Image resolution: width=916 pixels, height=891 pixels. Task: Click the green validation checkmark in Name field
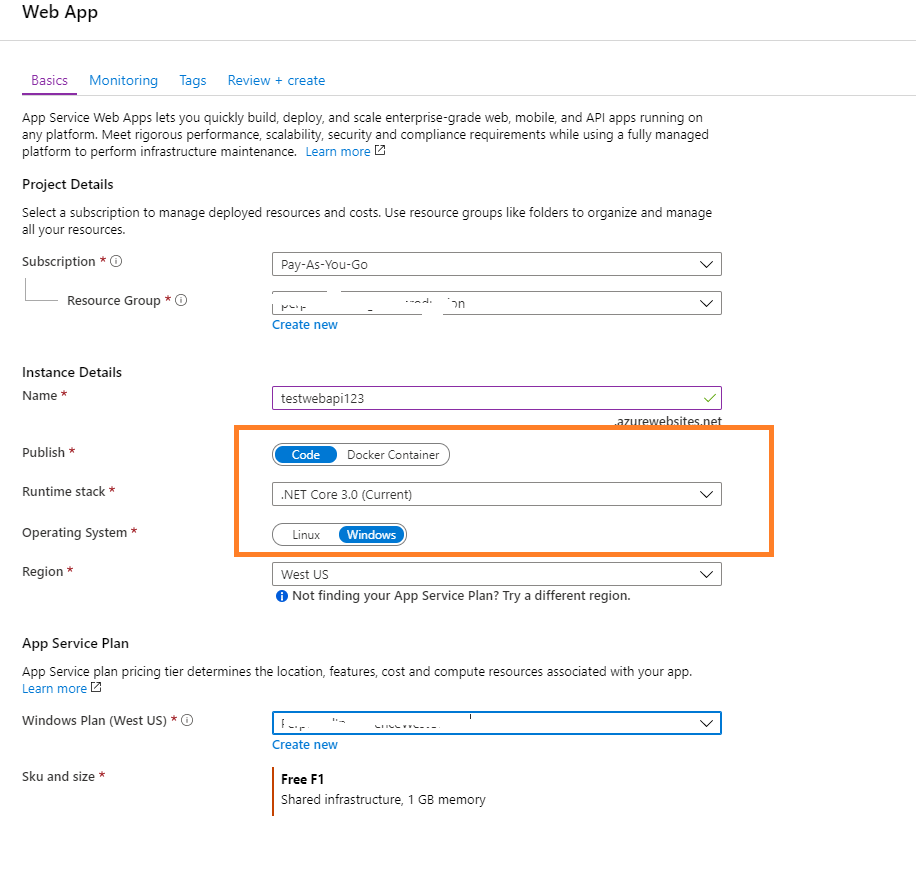tap(711, 397)
